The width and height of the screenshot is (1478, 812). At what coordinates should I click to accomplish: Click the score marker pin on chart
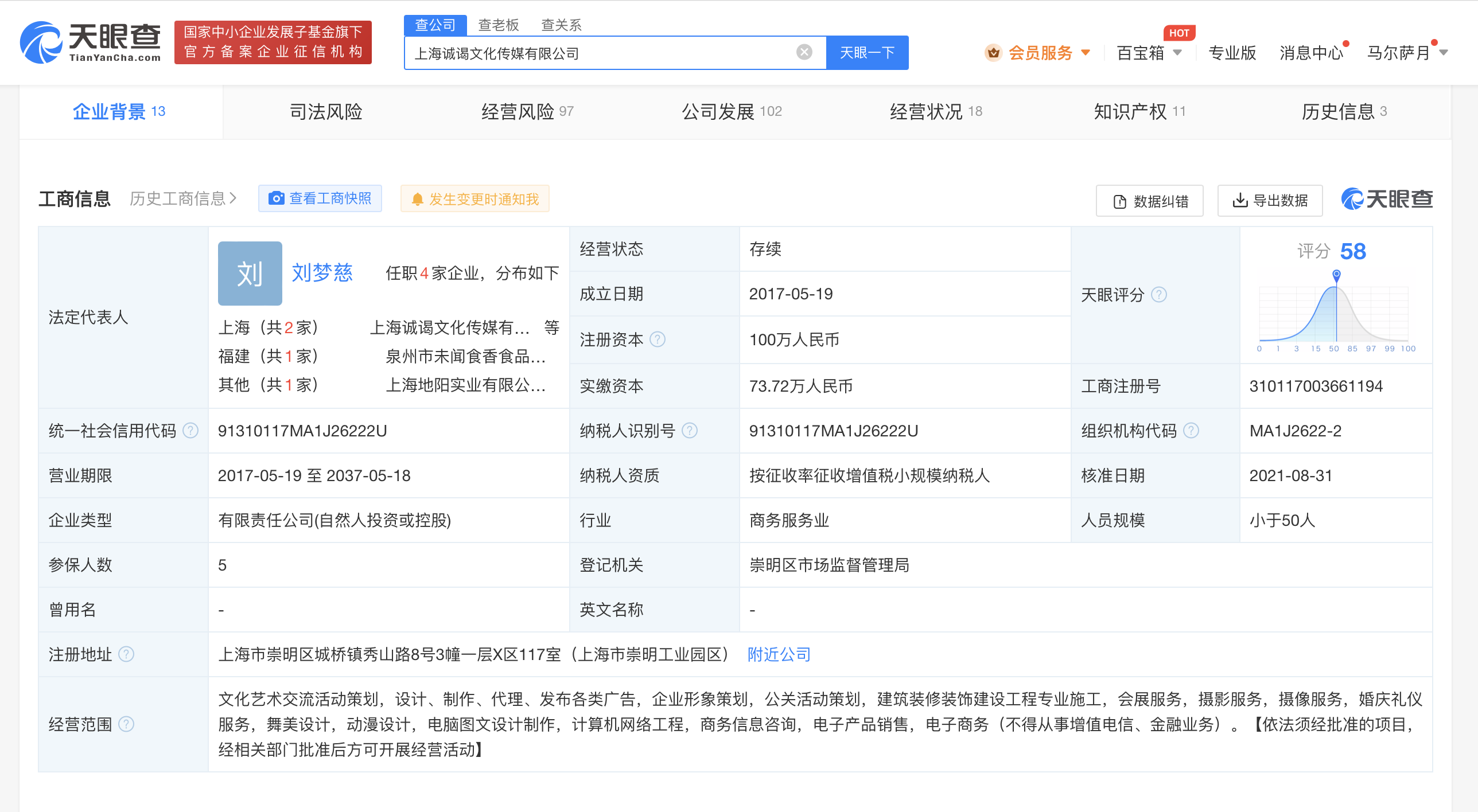click(x=1336, y=275)
